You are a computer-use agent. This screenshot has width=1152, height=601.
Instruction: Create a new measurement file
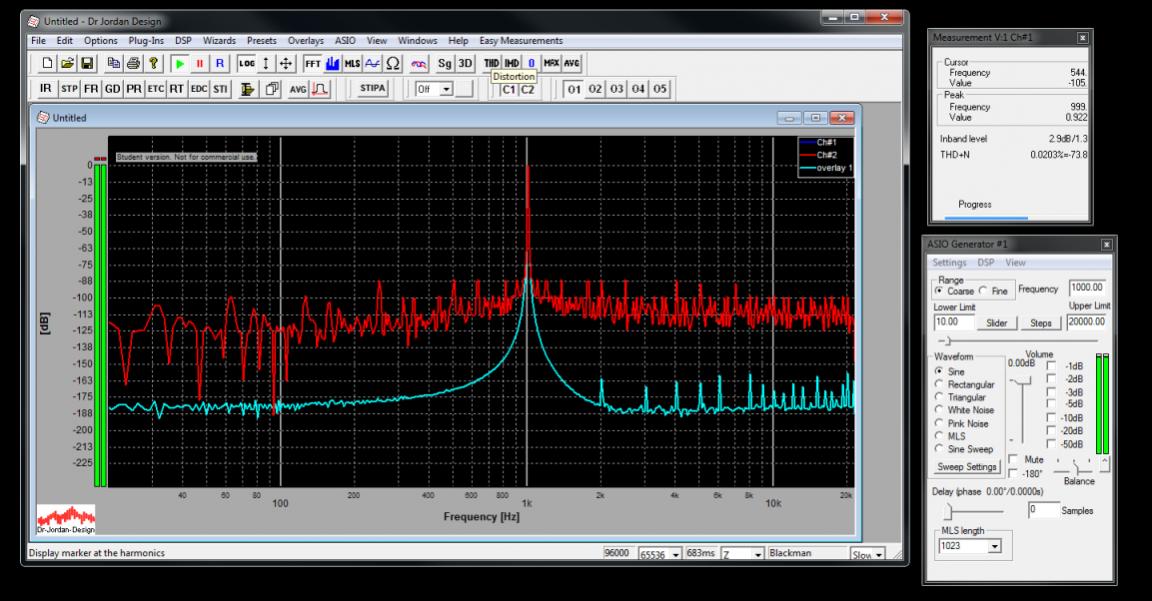pyautogui.click(x=47, y=64)
